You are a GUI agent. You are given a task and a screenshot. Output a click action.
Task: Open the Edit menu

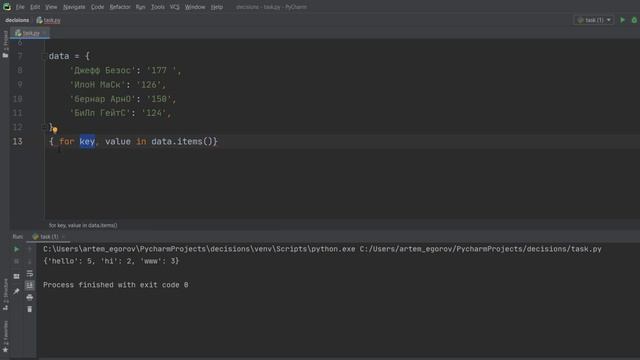[35, 7]
